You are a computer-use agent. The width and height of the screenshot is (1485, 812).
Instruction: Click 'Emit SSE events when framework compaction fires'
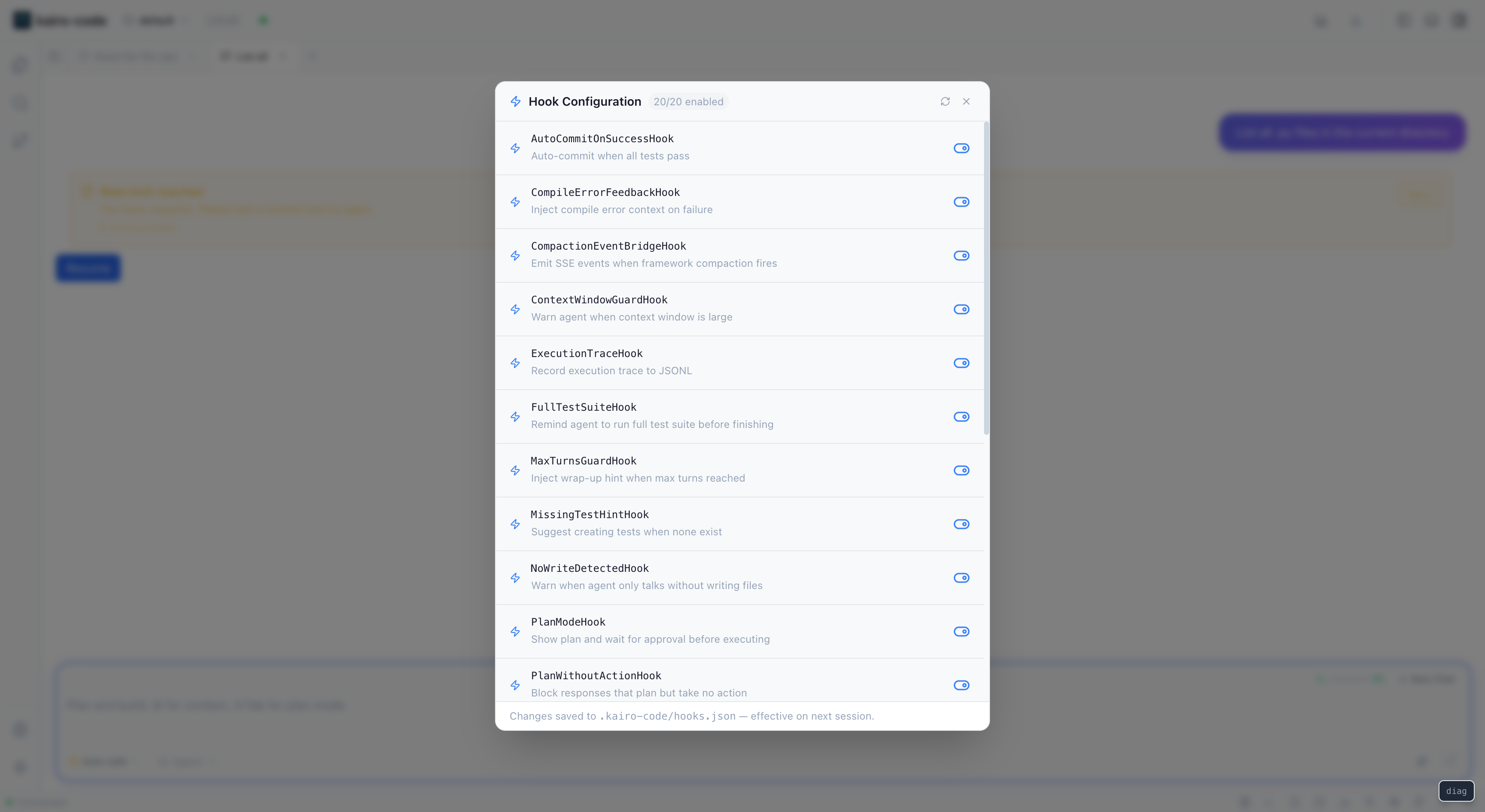pyautogui.click(x=654, y=263)
